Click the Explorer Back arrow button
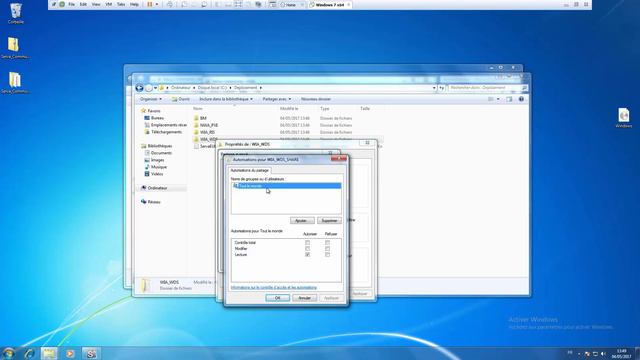The width and height of the screenshot is (640, 360). point(139,88)
